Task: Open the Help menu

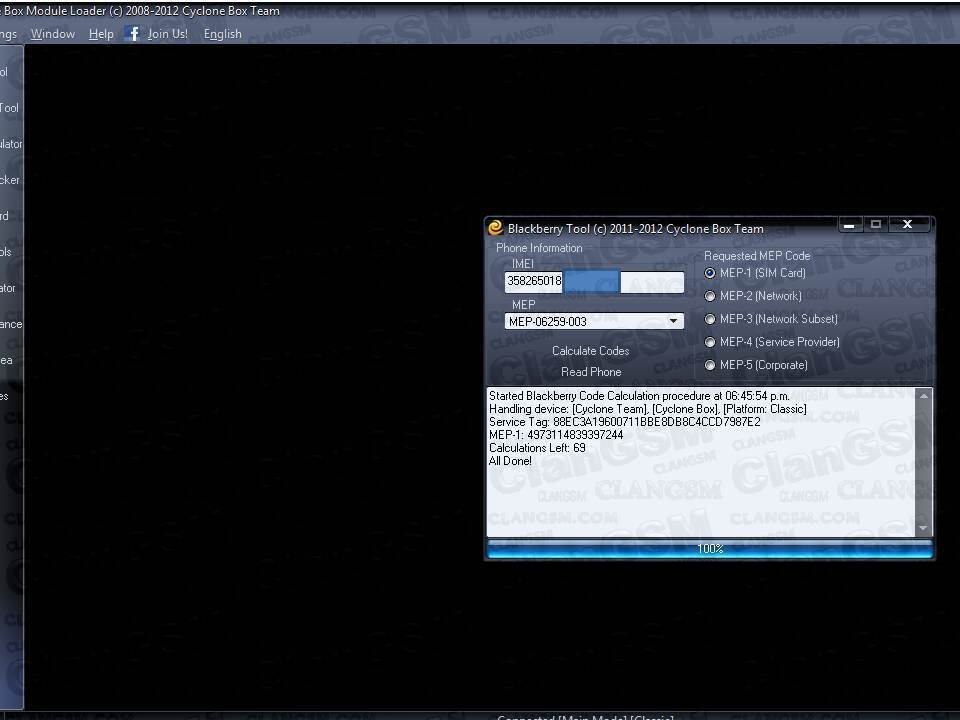Action: 101,34
